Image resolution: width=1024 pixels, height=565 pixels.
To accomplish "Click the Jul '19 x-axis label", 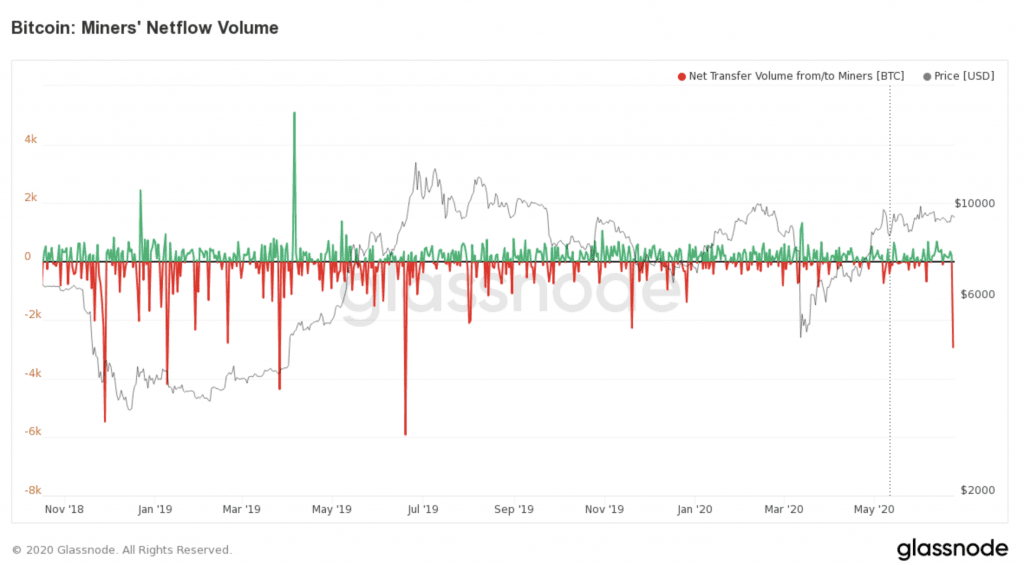I will click(x=424, y=509).
